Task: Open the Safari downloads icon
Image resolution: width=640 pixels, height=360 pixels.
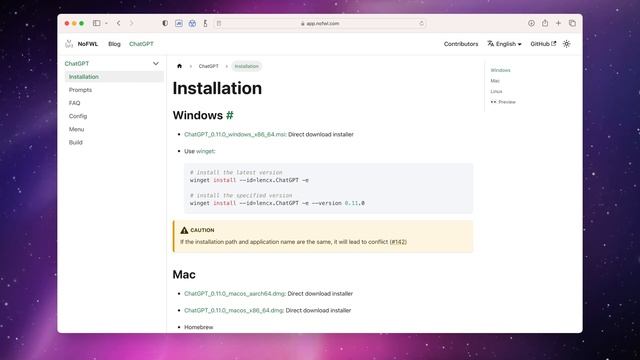Action: click(531, 23)
